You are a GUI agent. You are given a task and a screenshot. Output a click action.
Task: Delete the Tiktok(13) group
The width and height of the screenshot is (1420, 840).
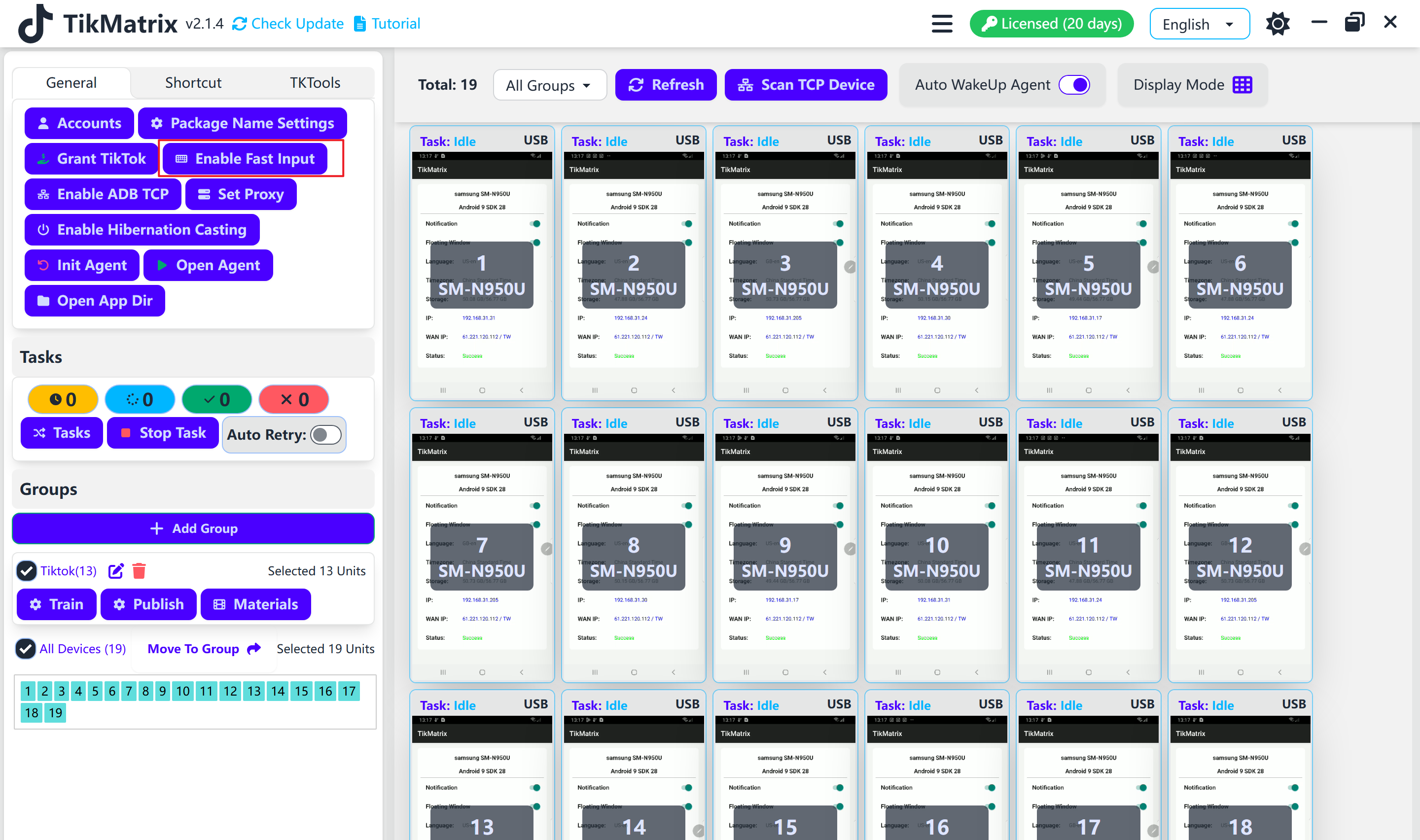click(x=139, y=571)
